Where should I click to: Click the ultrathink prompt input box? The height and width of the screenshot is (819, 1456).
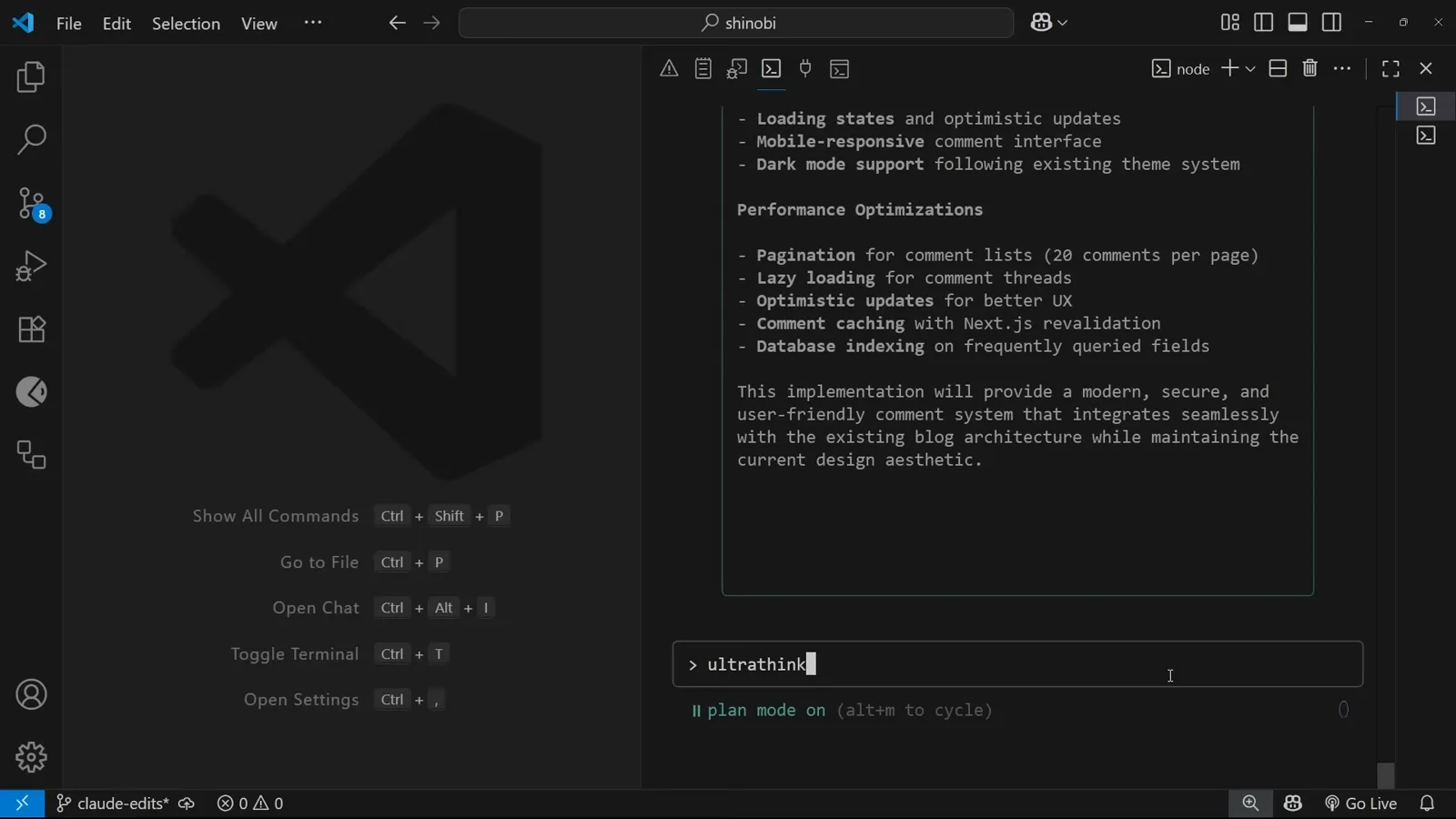[x=1017, y=664]
